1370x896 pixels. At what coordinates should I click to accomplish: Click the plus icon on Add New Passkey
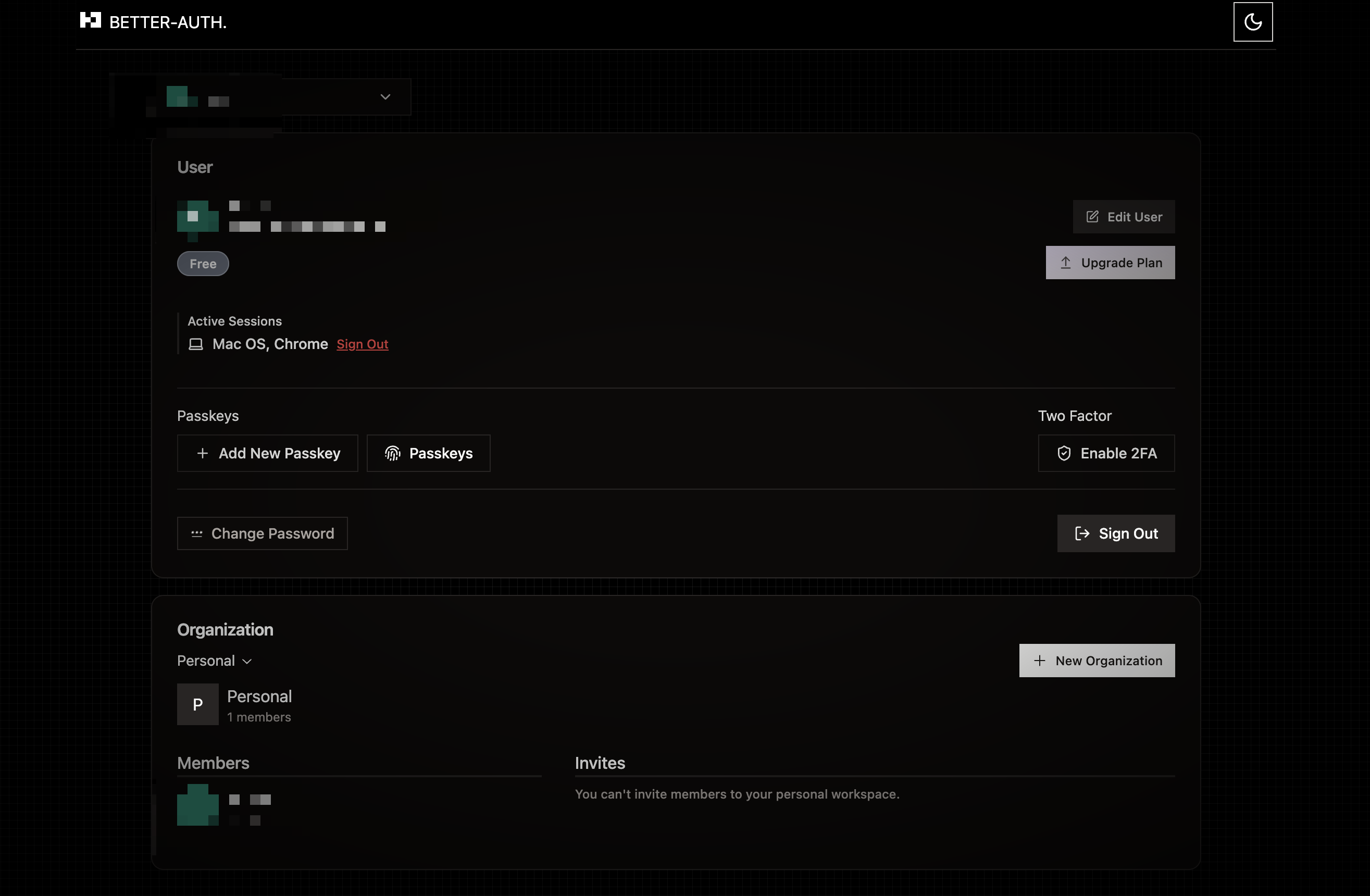pyautogui.click(x=202, y=453)
